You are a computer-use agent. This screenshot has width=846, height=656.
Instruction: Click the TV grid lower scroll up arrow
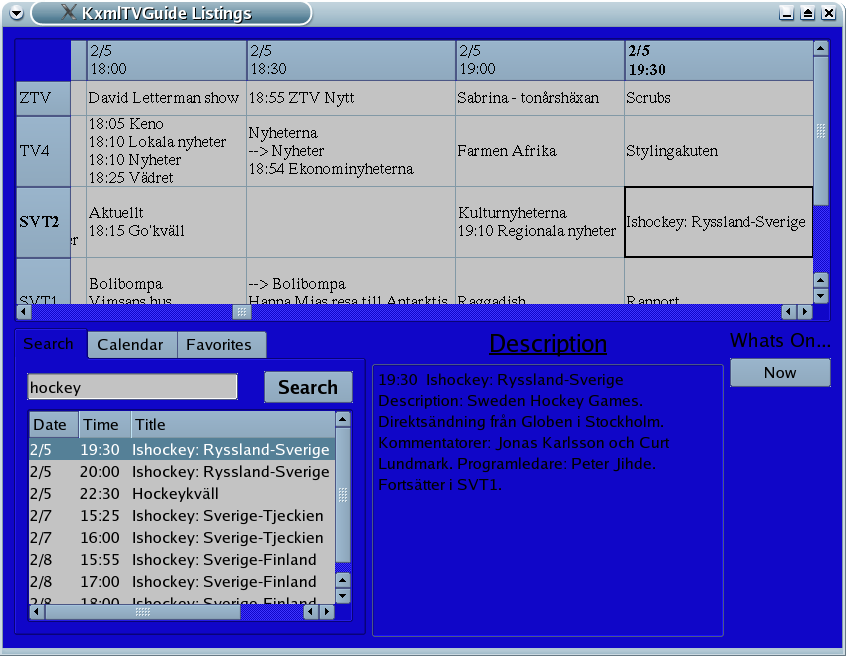821,280
